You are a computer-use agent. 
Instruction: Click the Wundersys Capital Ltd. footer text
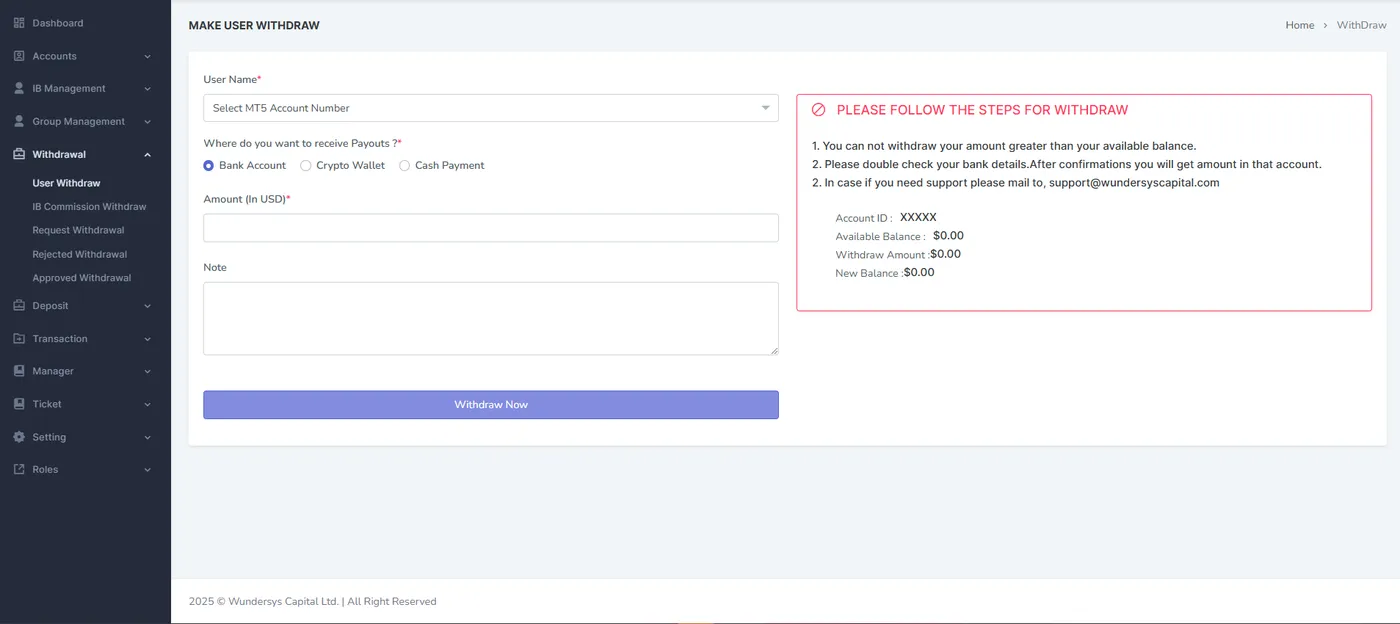click(283, 602)
